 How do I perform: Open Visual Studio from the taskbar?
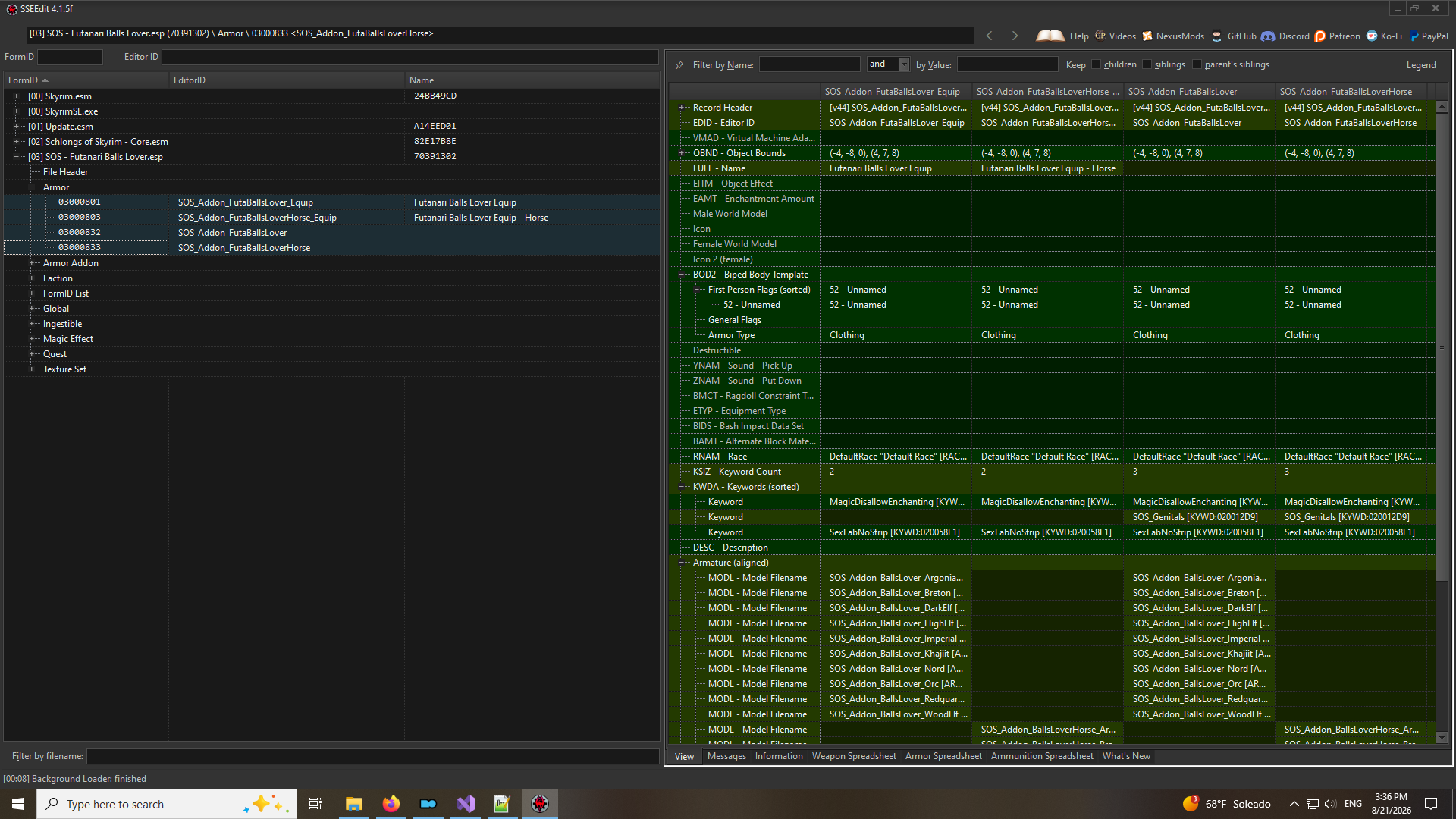(465, 804)
